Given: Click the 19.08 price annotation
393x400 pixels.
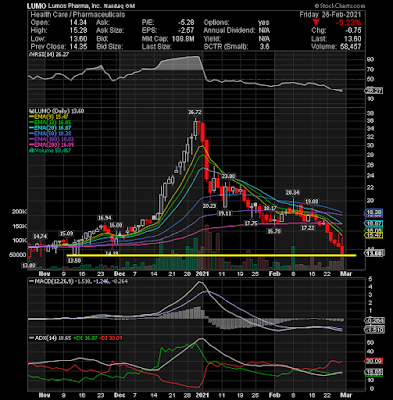Looking at the screenshot, I should click(312, 202).
